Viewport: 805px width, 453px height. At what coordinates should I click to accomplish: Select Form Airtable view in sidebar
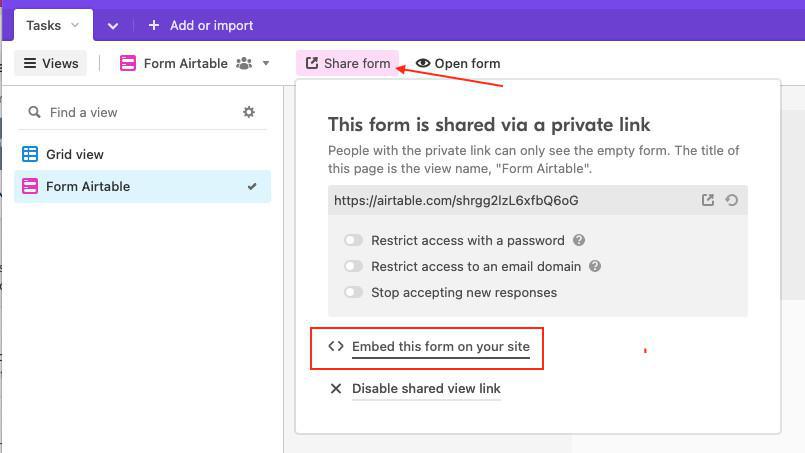point(88,186)
